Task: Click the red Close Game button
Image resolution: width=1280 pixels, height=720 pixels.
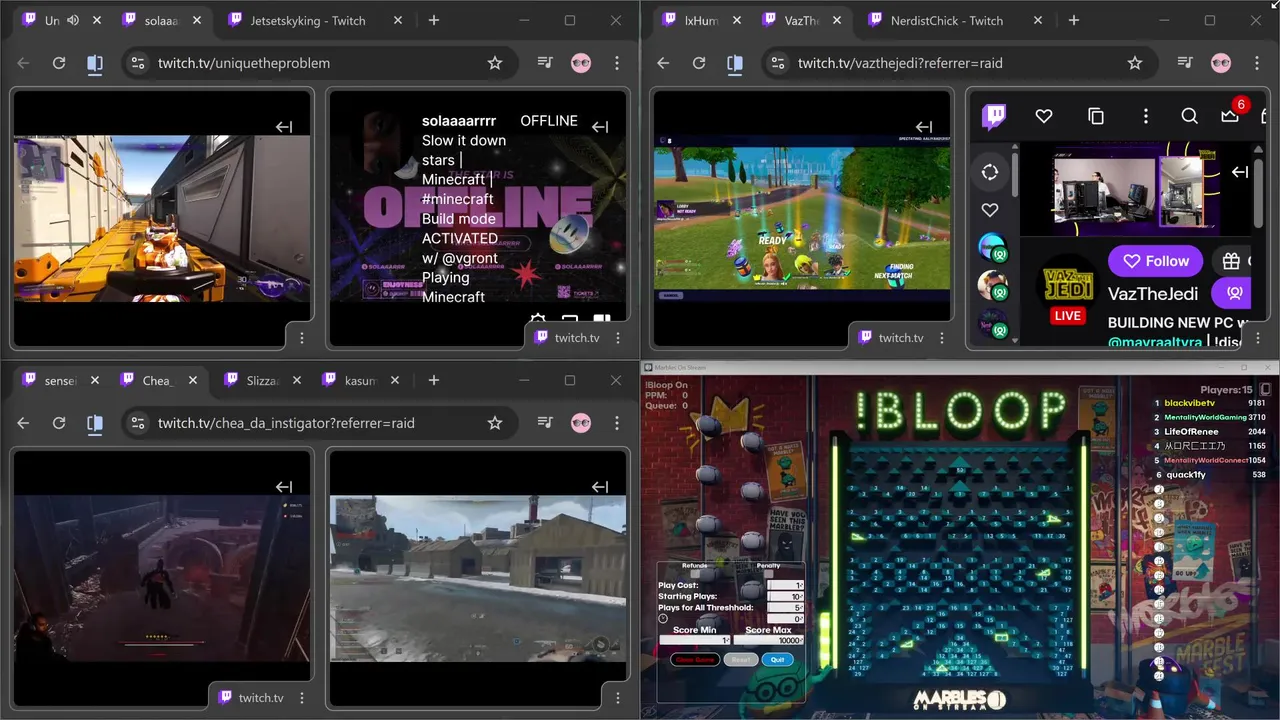Action: point(694,660)
